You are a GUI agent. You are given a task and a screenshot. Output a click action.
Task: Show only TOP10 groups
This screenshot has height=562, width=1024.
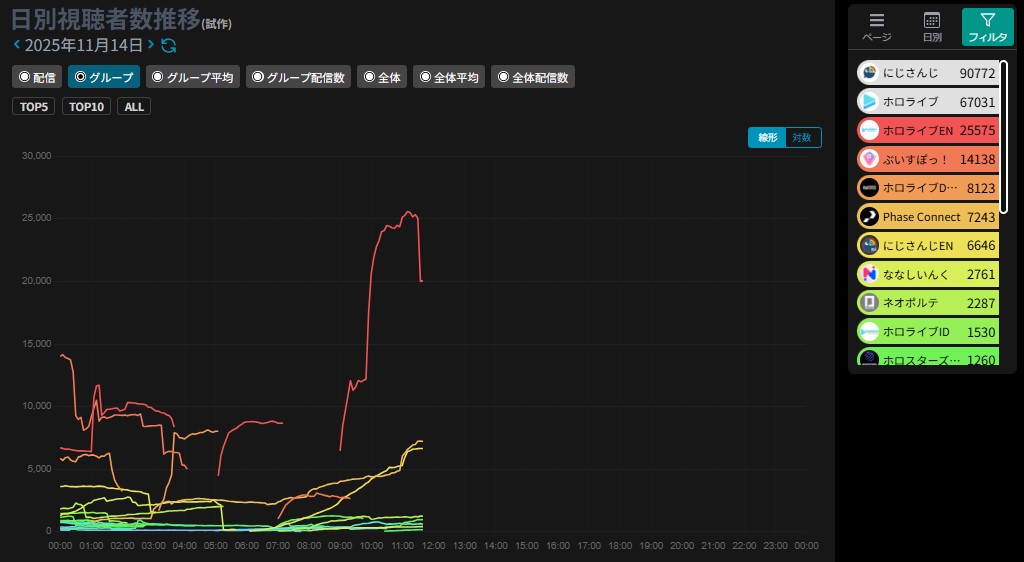tap(86, 106)
